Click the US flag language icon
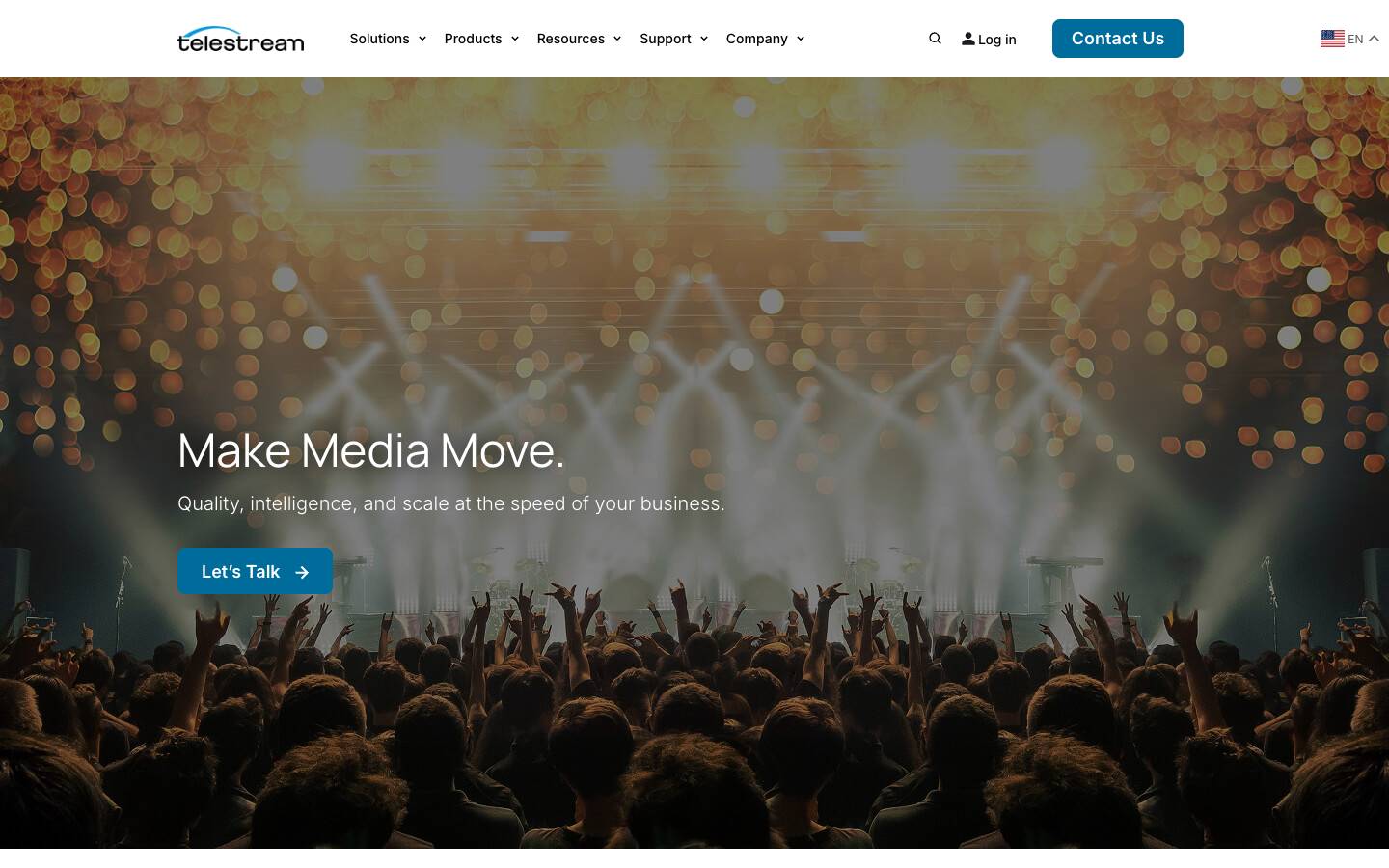 1332,39
